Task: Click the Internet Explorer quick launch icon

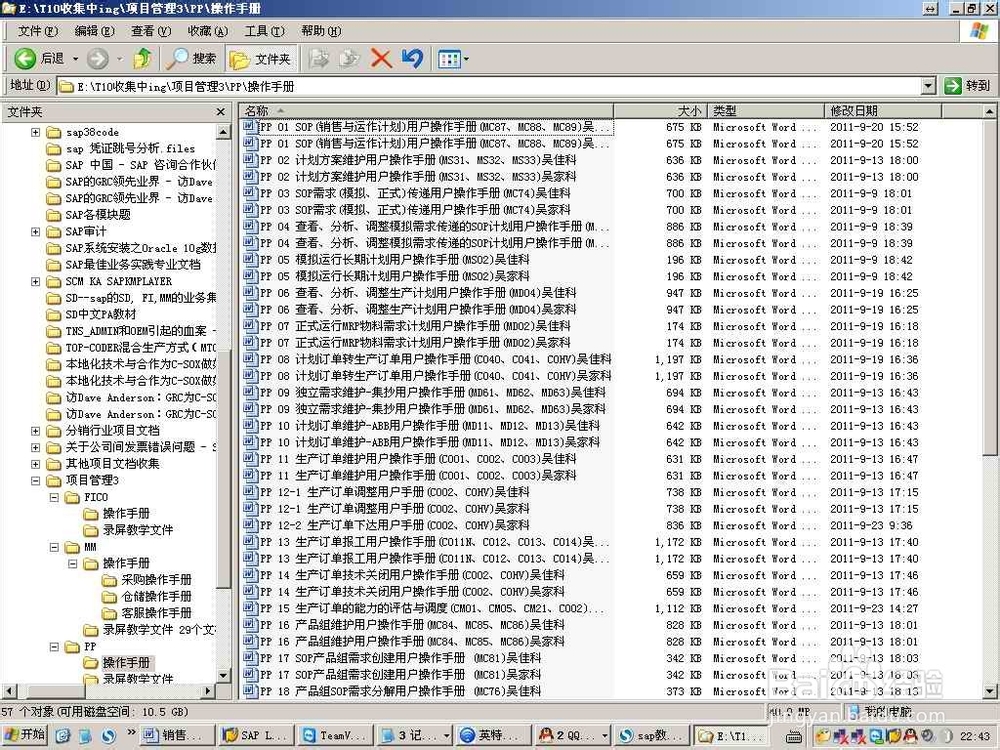Action: tap(62, 735)
